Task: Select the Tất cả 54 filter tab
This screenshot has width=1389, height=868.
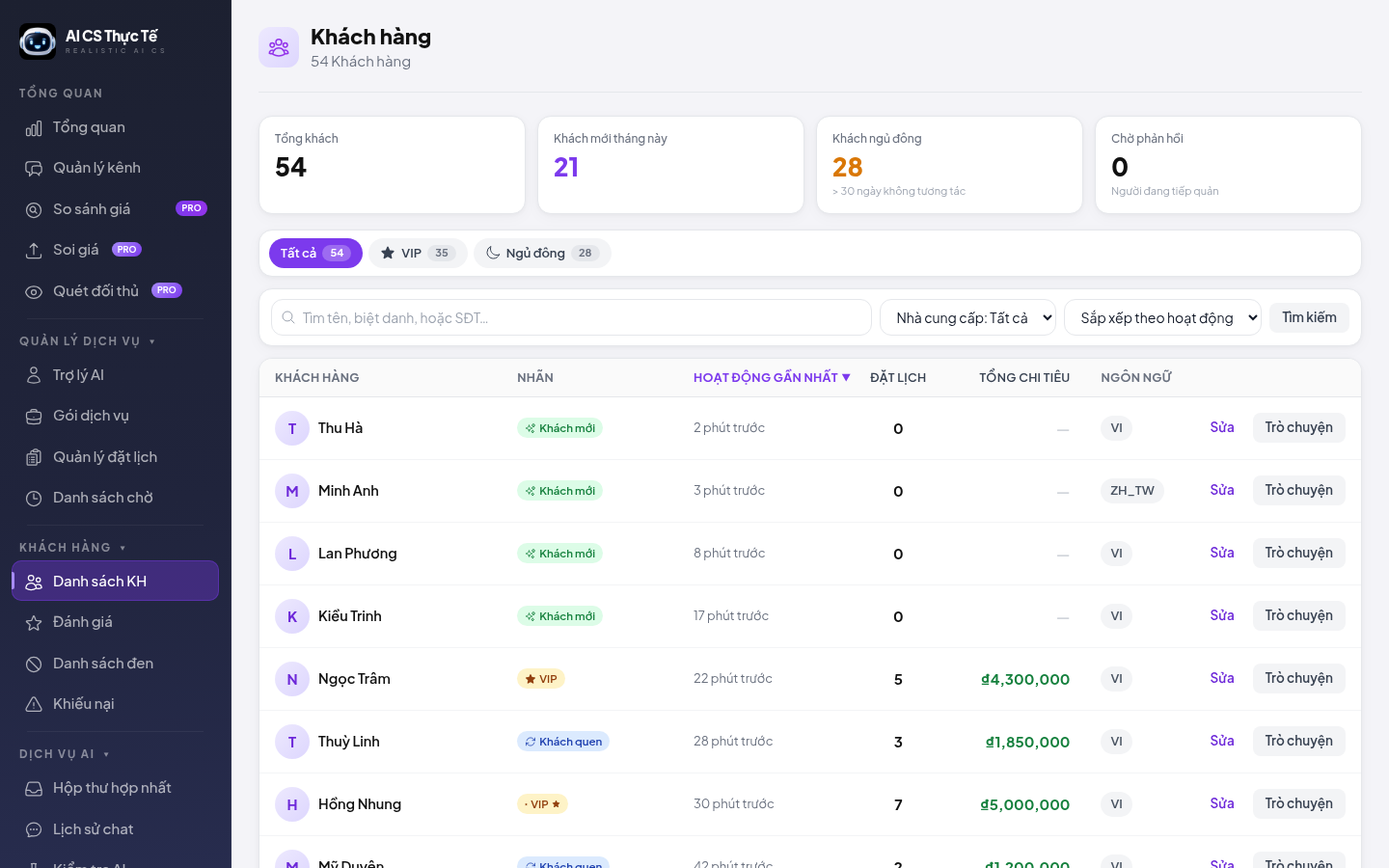Action: pyautogui.click(x=315, y=253)
